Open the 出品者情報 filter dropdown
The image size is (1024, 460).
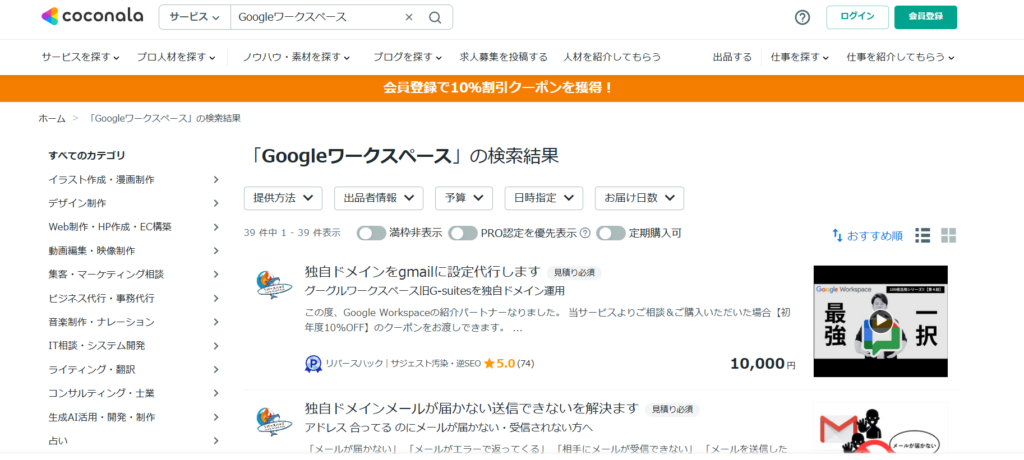click(379, 198)
